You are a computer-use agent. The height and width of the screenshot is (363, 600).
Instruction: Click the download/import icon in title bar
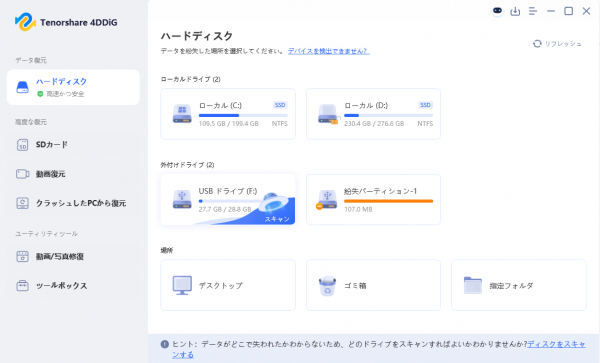pyautogui.click(x=515, y=11)
